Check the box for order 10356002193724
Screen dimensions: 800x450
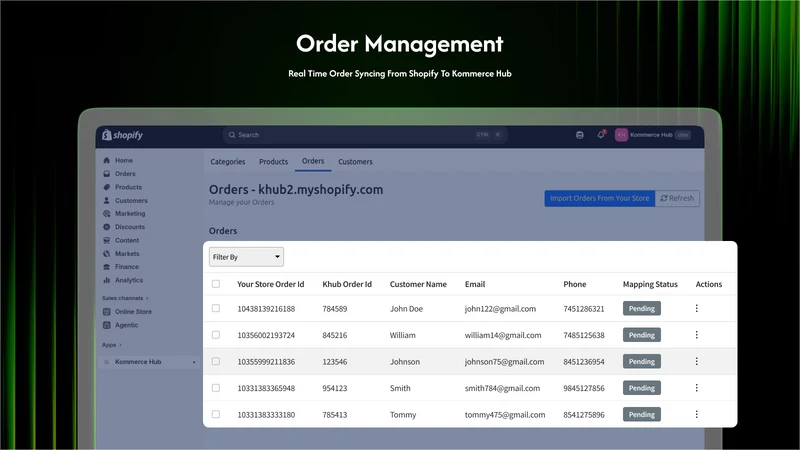coord(216,335)
